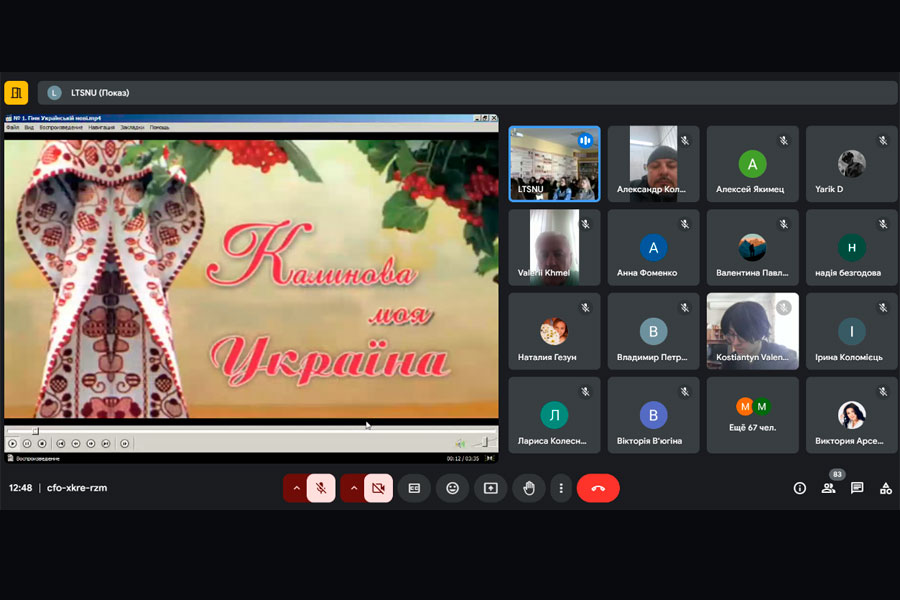Open the Activities panel
The image size is (900, 600).
(x=885, y=488)
